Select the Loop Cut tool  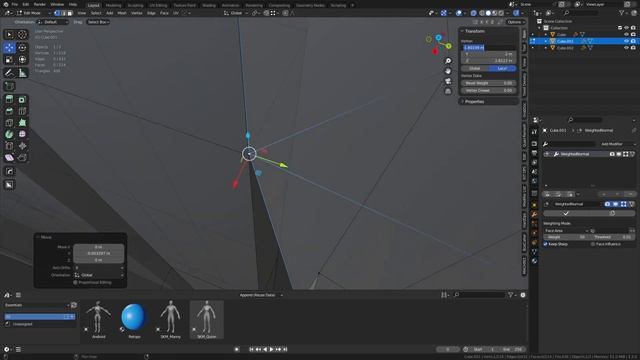click(22, 111)
